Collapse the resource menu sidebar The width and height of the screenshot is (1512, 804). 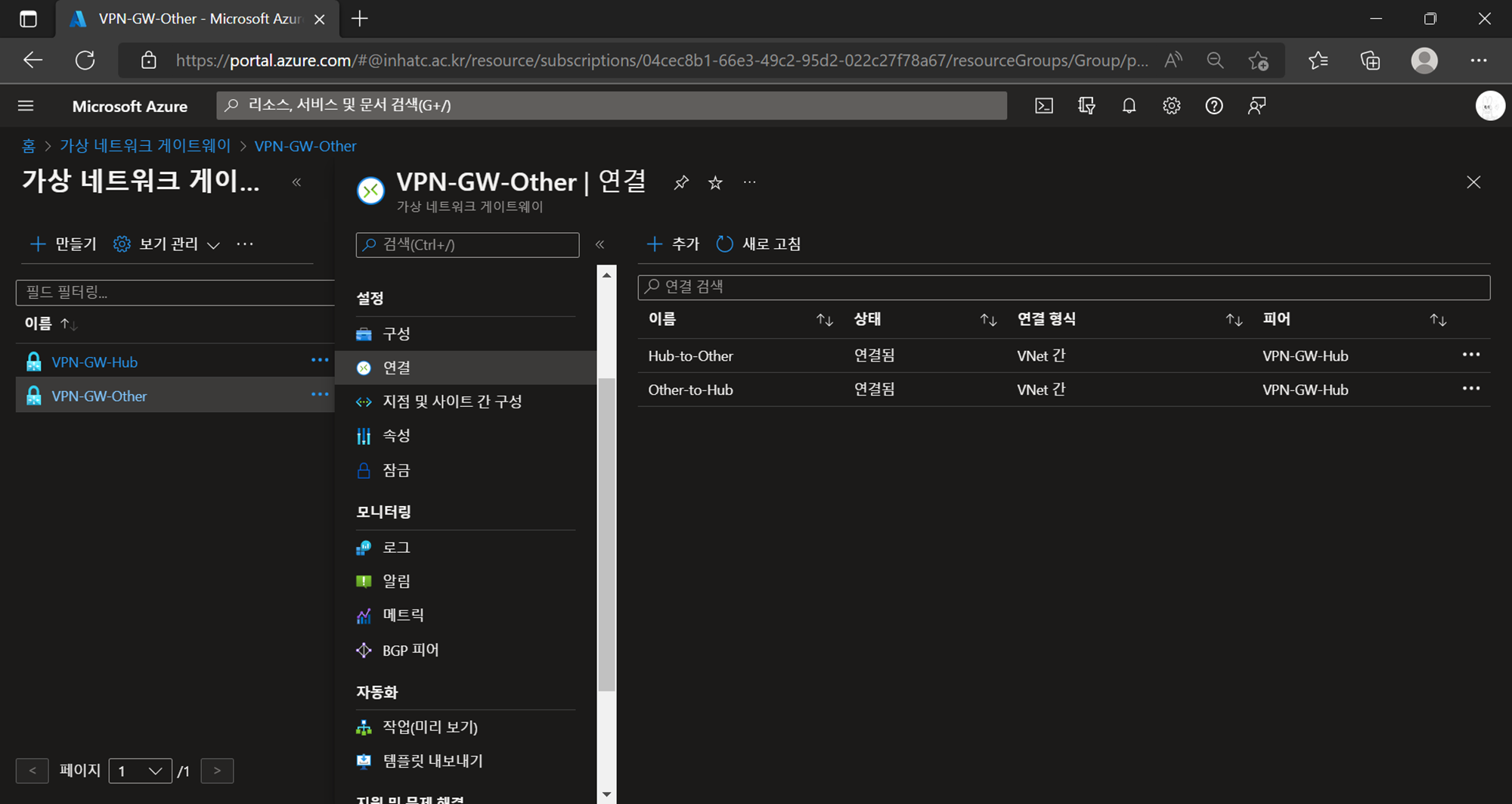pyautogui.click(x=600, y=244)
